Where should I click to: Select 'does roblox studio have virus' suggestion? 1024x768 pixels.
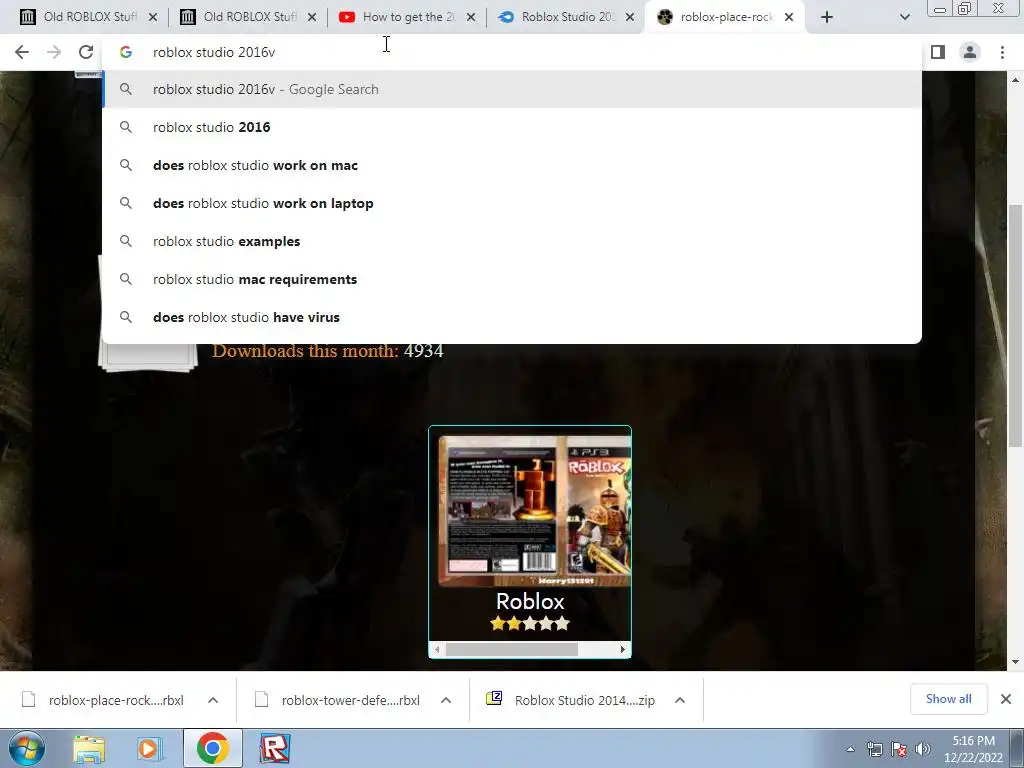point(512,317)
